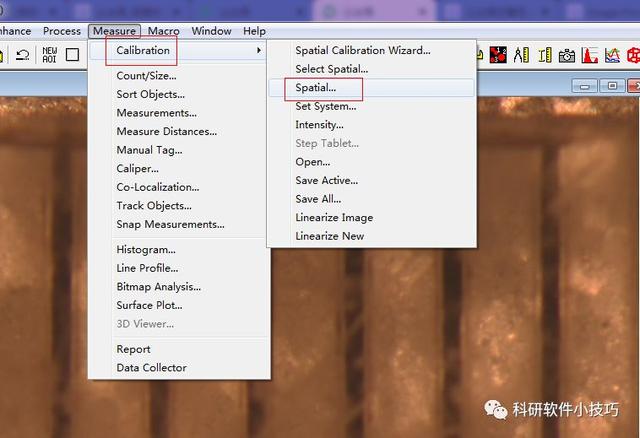
Task: Choose Track Objects... entry
Action: click(x=178, y=206)
